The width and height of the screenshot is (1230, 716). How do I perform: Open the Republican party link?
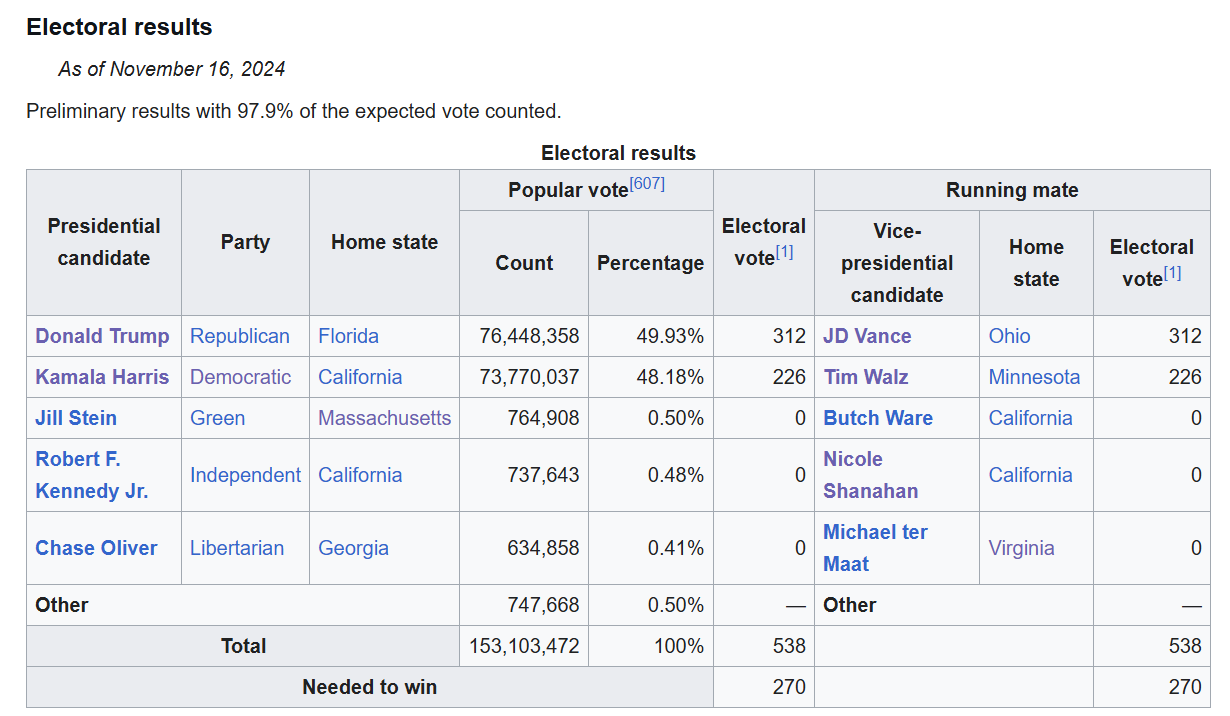pos(240,336)
